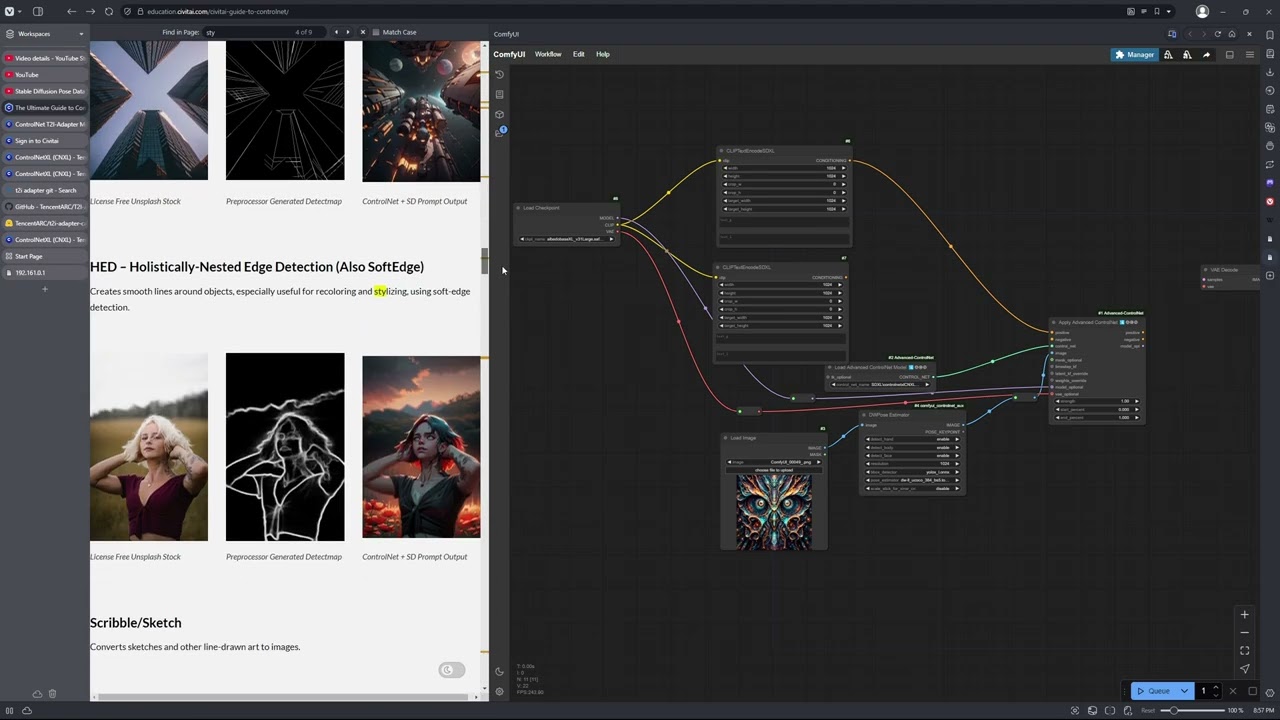Click the canvas navigation arrow icon
This screenshot has height=720, width=1280.
click(1244, 669)
